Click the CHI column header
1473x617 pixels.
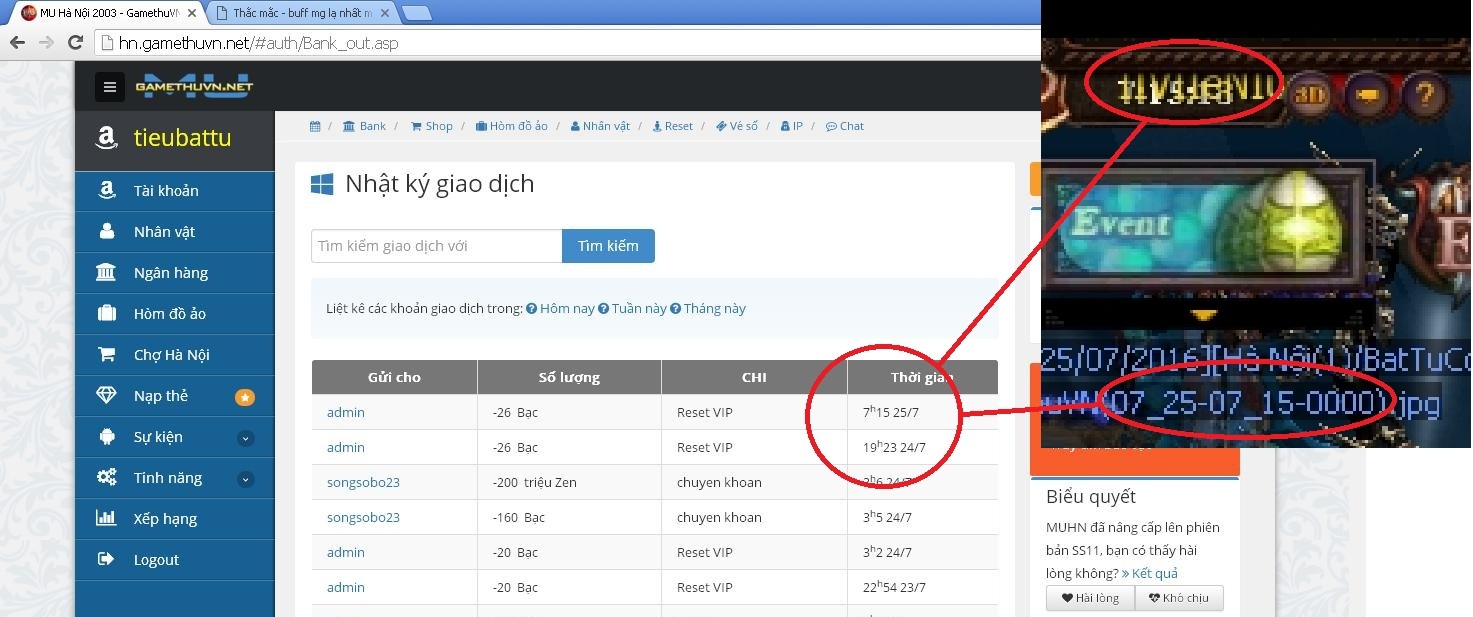click(x=754, y=377)
